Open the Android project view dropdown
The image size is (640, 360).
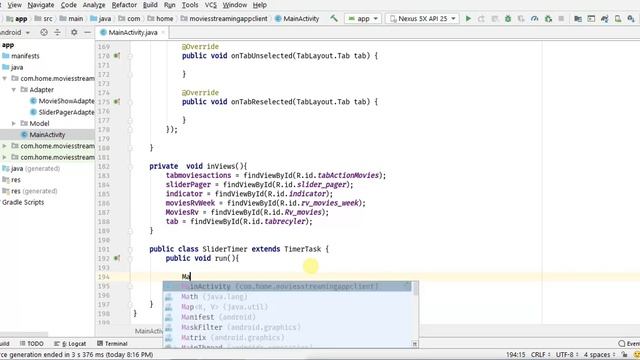click(x=15, y=32)
